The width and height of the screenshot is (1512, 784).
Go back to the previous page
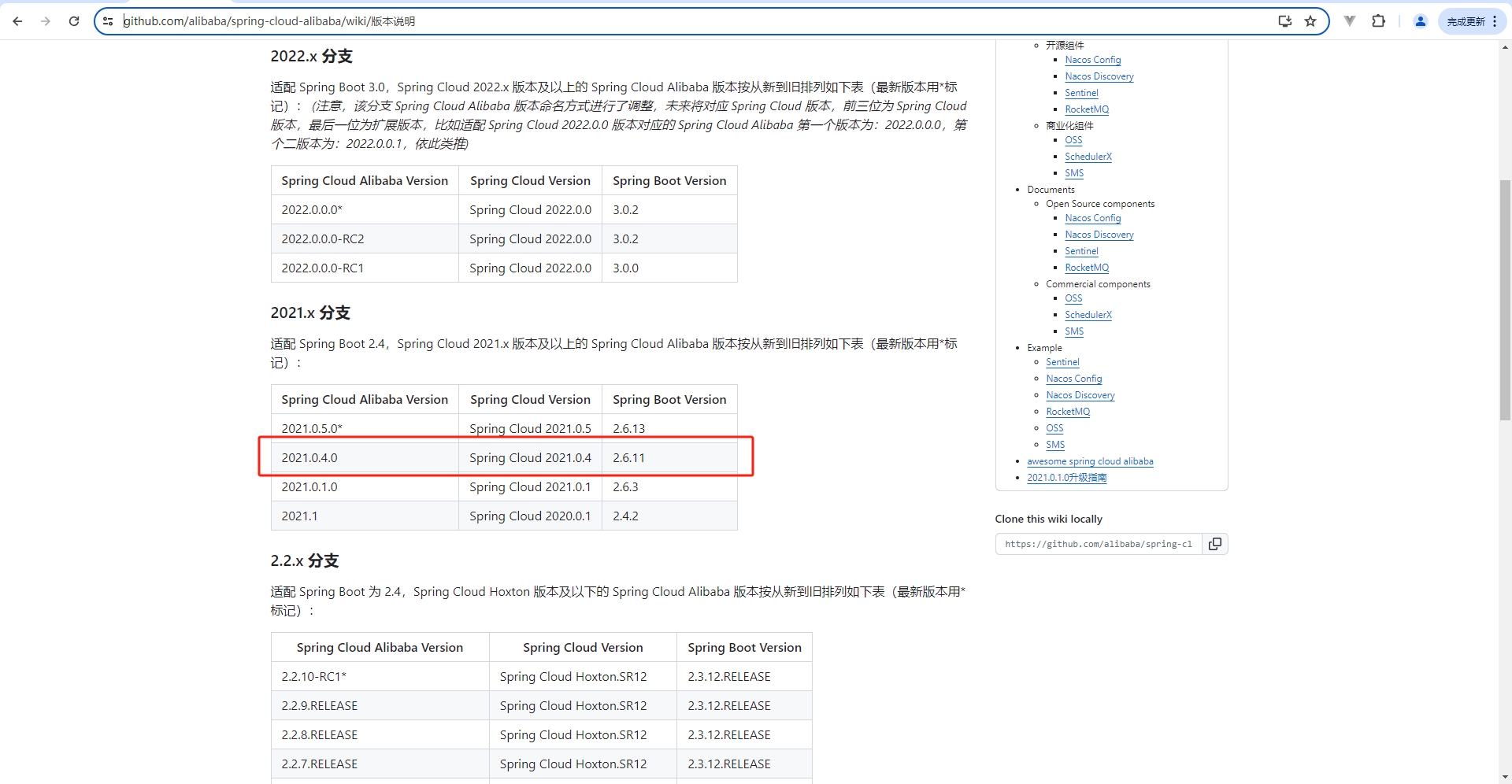[x=17, y=21]
